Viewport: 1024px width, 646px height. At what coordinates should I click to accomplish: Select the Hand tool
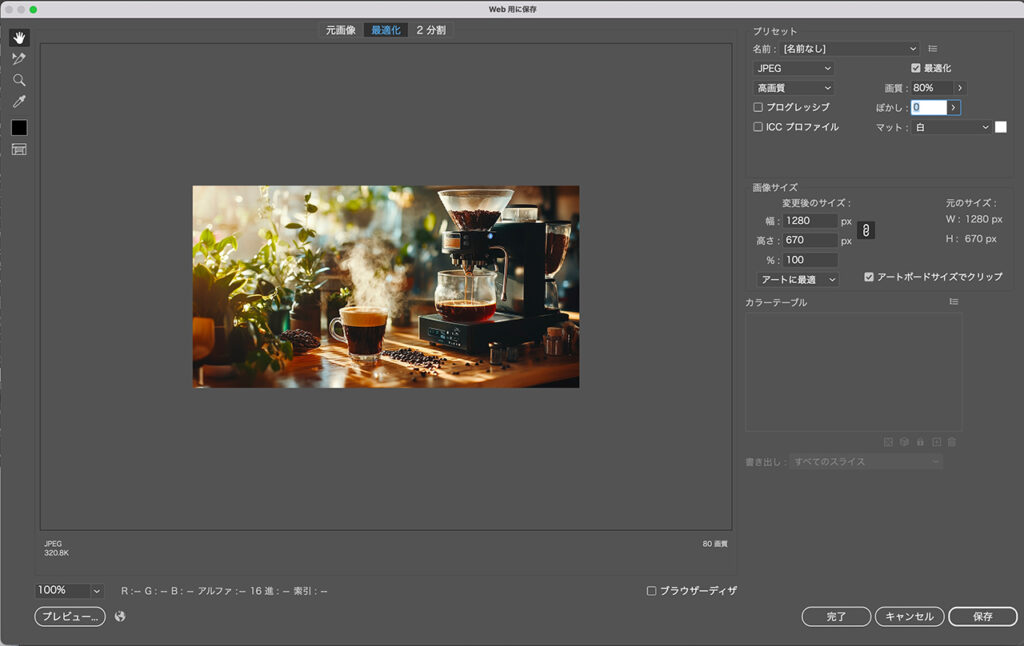pos(19,38)
